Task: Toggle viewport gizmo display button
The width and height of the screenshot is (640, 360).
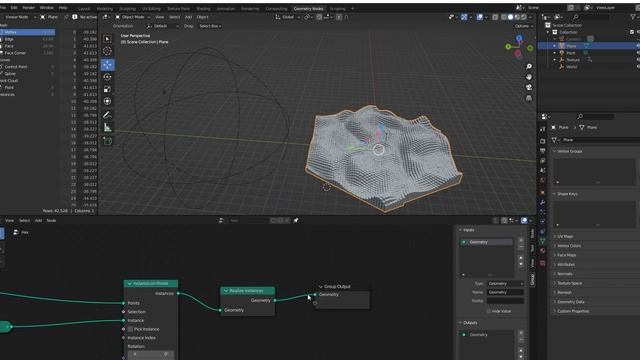Action: [x=464, y=17]
